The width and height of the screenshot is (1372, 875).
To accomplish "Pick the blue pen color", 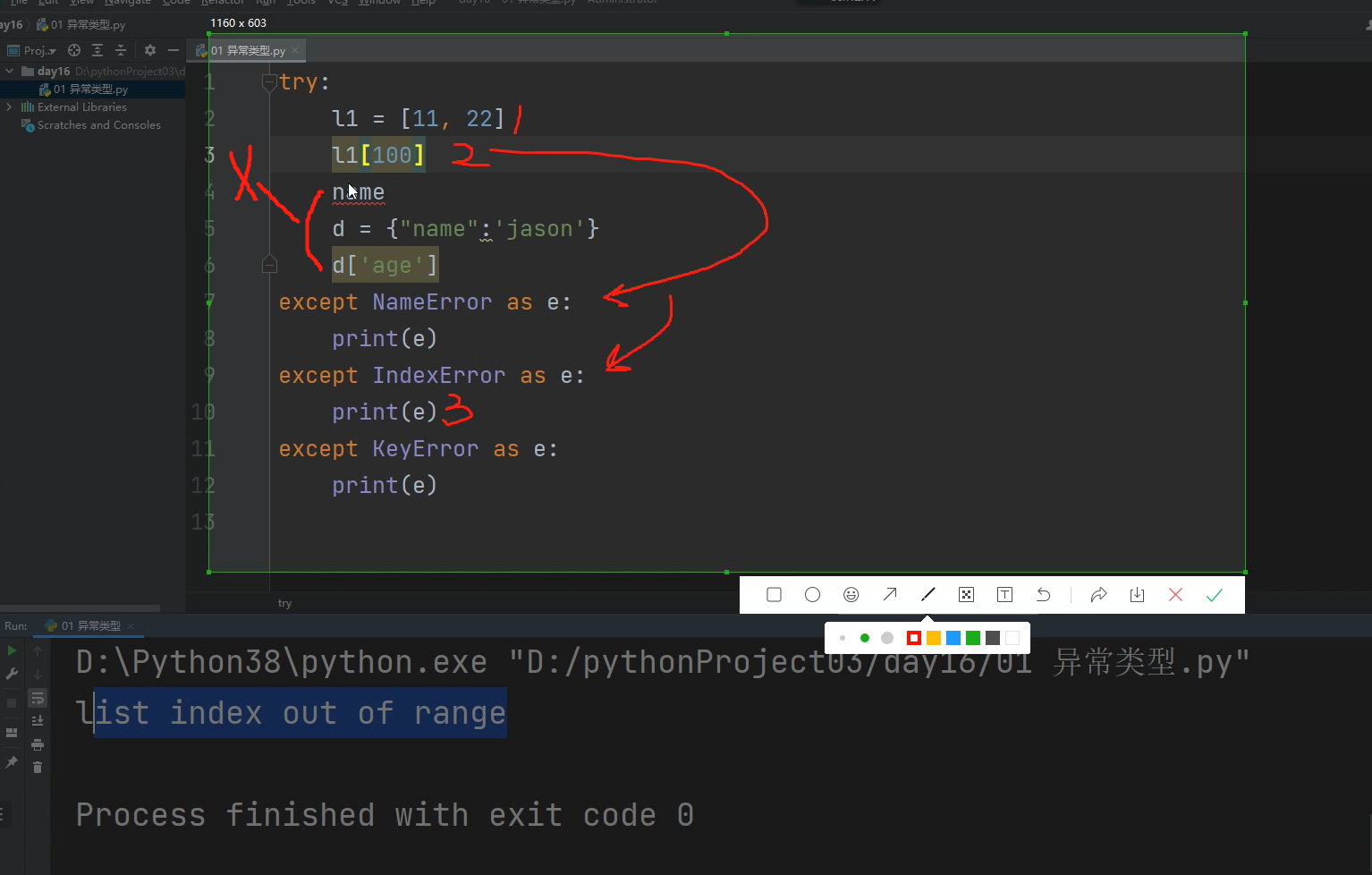I will click(953, 638).
